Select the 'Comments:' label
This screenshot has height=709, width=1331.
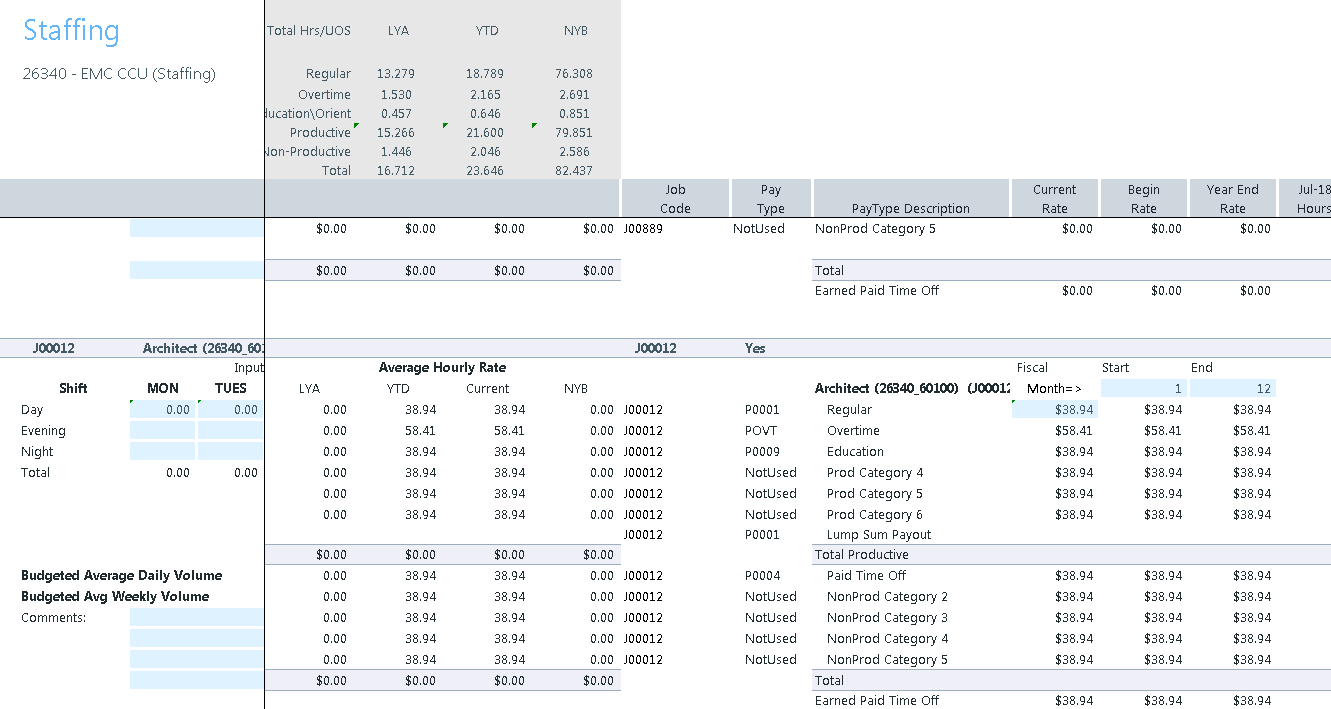[x=53, y=618]
